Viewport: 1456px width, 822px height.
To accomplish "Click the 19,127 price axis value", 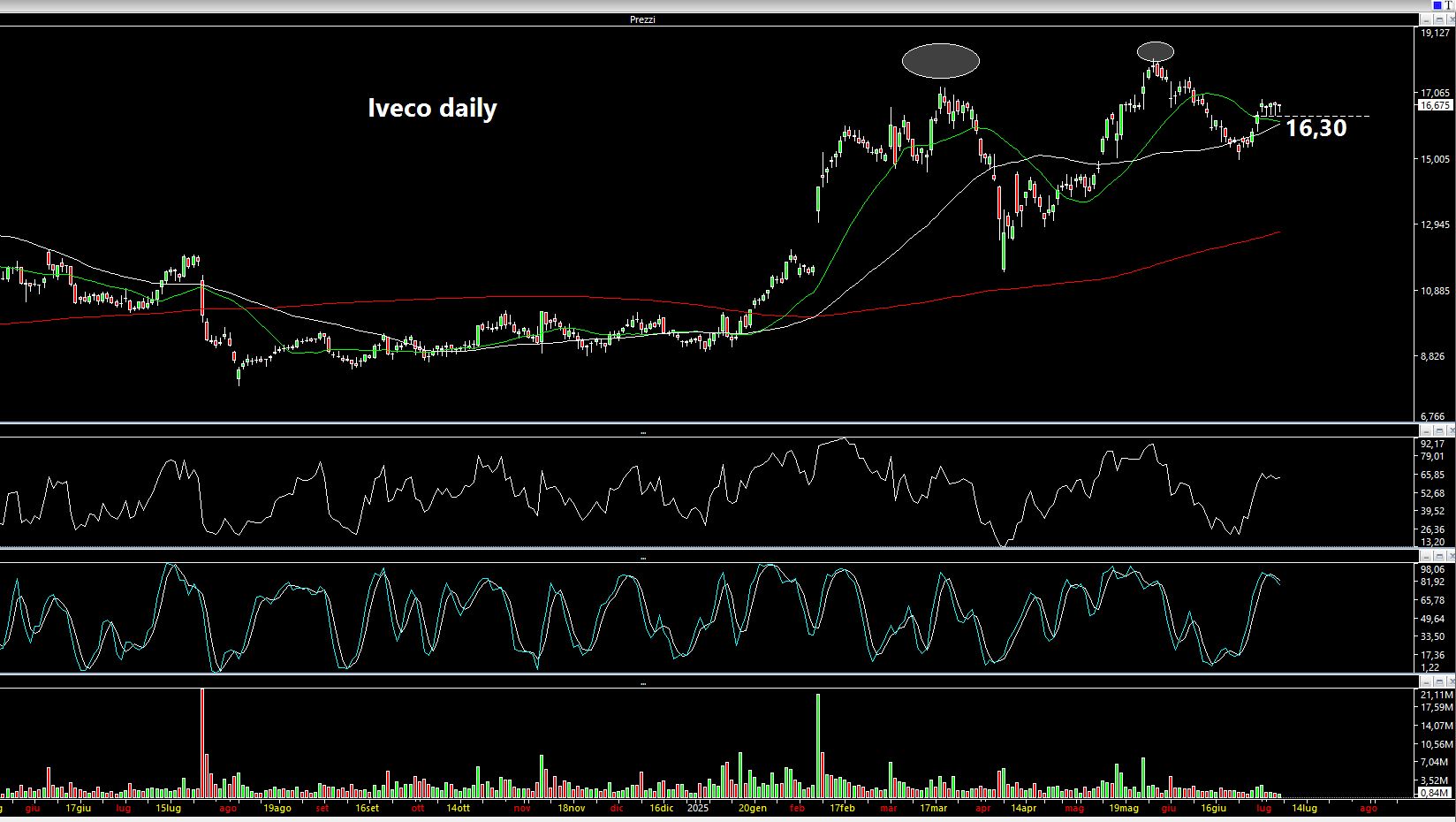I will click(1435, 33).
